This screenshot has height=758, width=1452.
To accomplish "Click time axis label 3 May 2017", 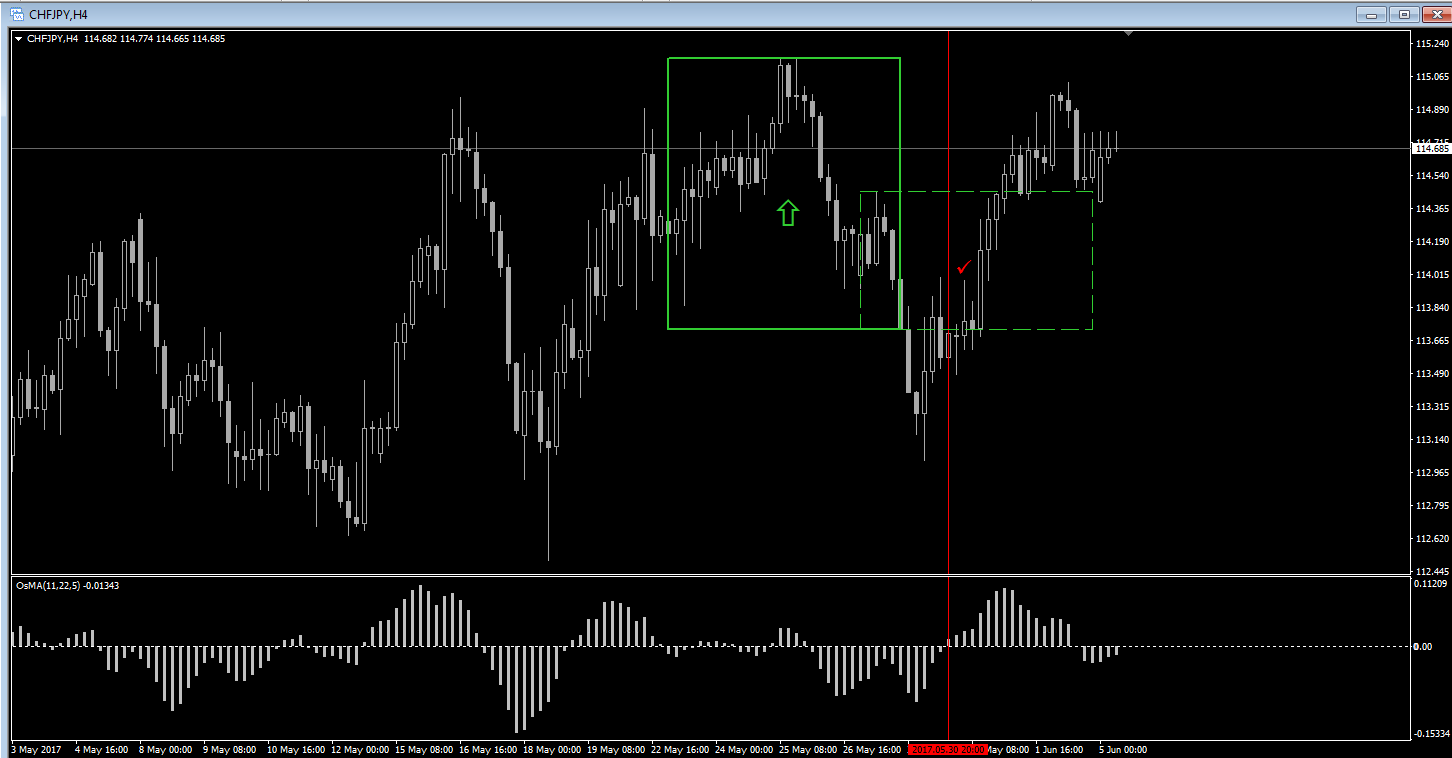I will 36,749.
